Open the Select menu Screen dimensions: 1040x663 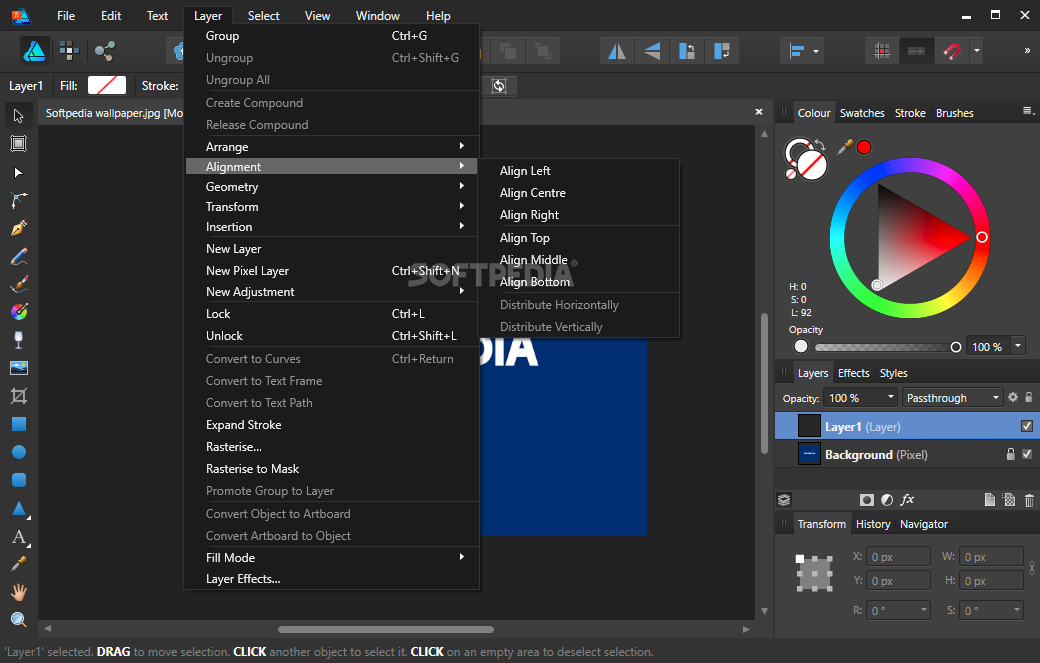point(263,15)
